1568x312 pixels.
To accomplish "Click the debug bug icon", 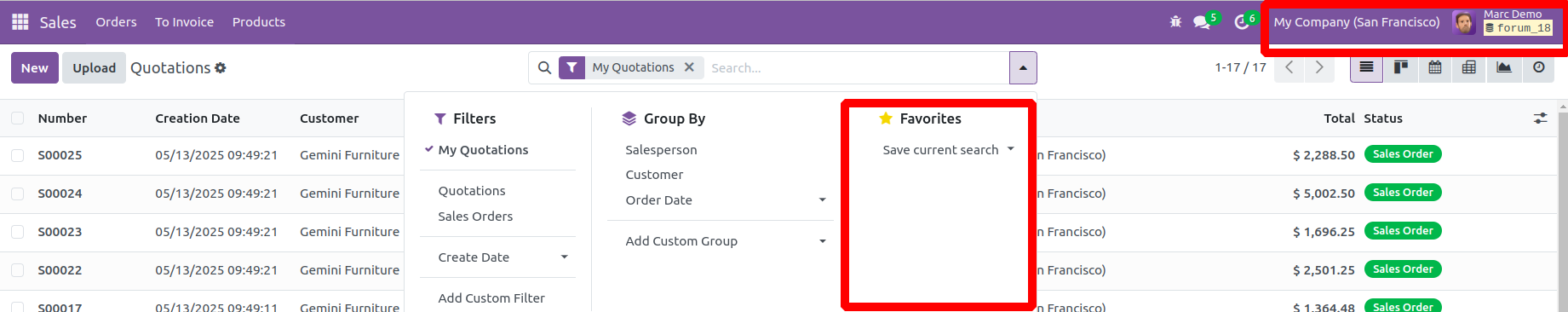I will pos(1175,22).
